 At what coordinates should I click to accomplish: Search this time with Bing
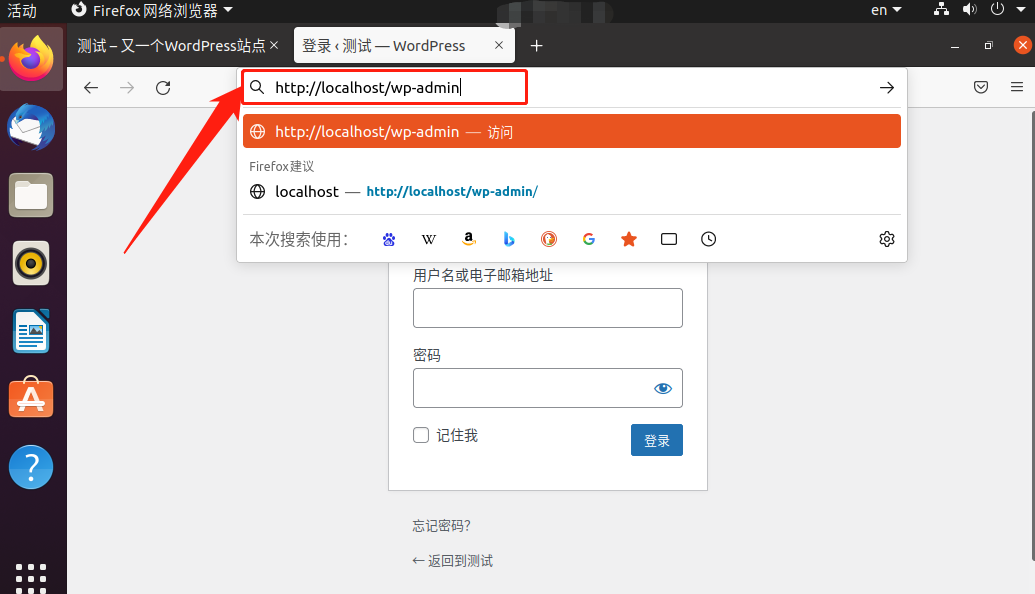point(509,239)
